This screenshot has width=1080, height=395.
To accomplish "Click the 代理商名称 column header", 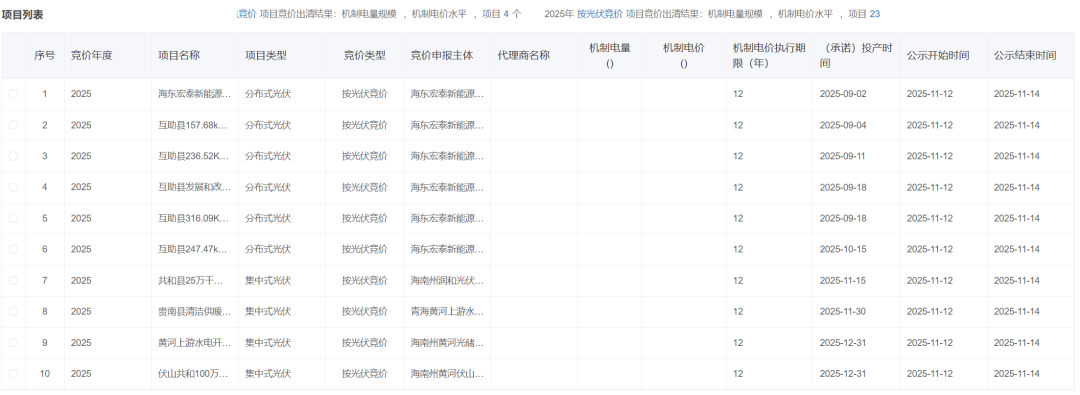I will (x=523, y=56).
